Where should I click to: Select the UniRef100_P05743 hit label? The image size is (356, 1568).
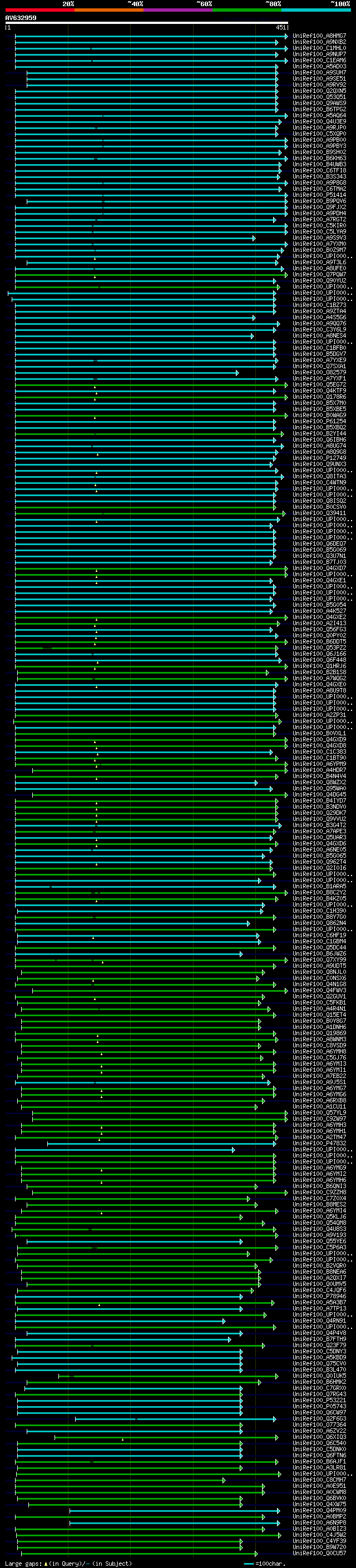point(319,1406)
